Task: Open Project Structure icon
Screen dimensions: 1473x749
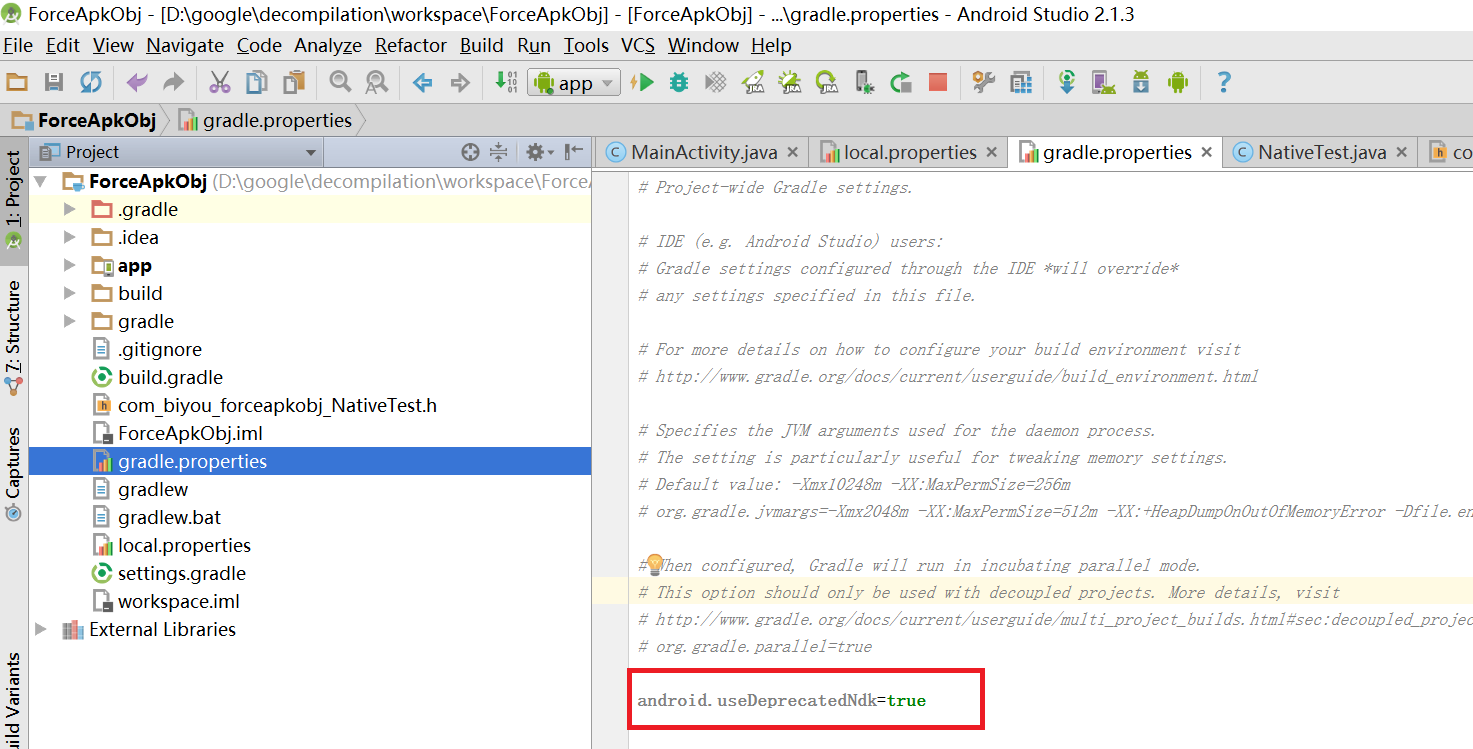Action: [x=1021, y=82]
